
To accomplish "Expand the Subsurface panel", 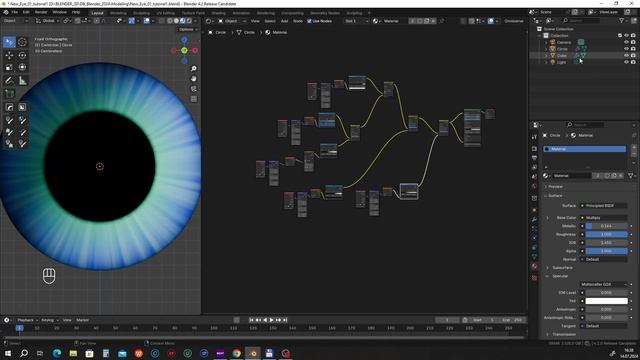I will 562,268.
